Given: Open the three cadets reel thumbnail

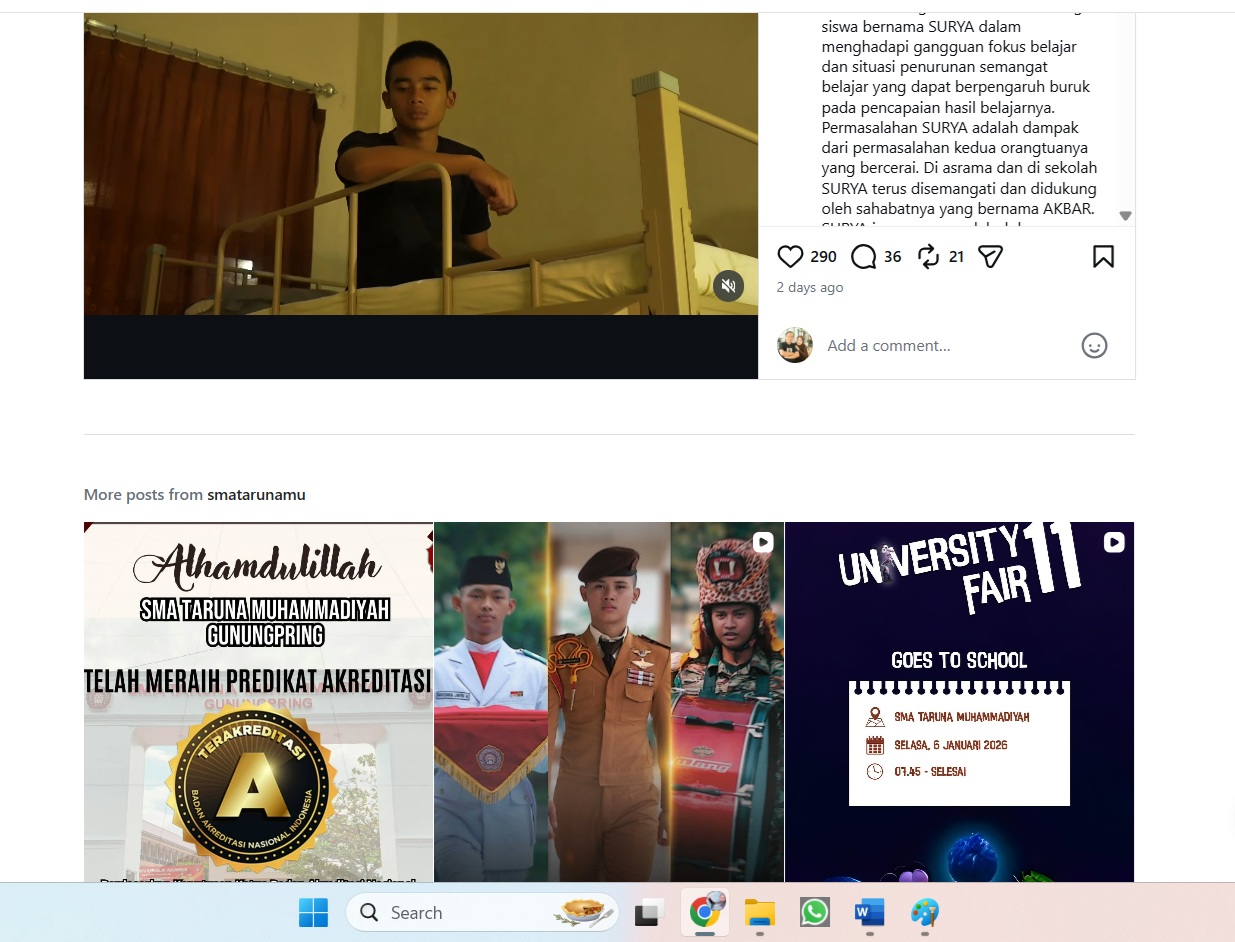Looking at the screenshot, I should pyautogui.click(x=609, y=700).
